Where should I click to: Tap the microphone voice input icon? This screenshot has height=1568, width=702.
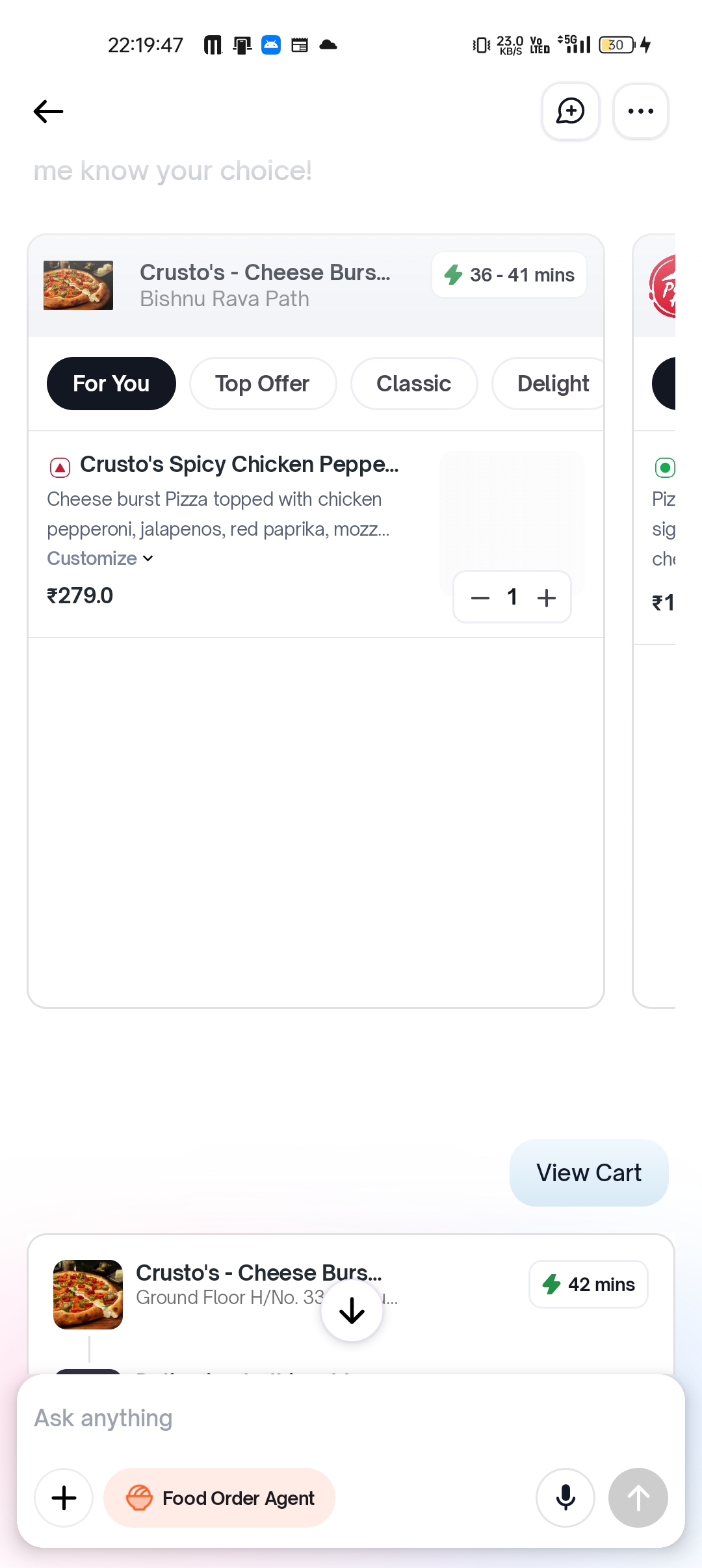coord(565,1497)
